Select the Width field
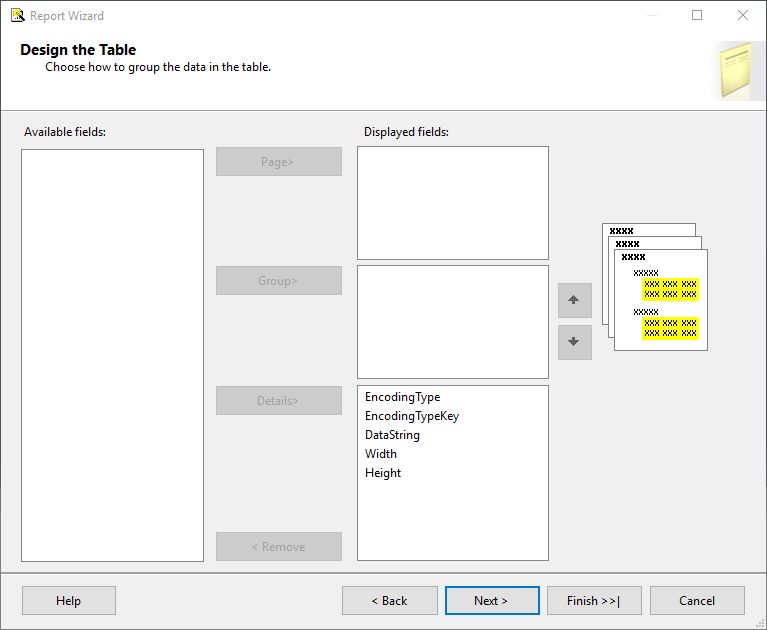 [x=381, y=454]
